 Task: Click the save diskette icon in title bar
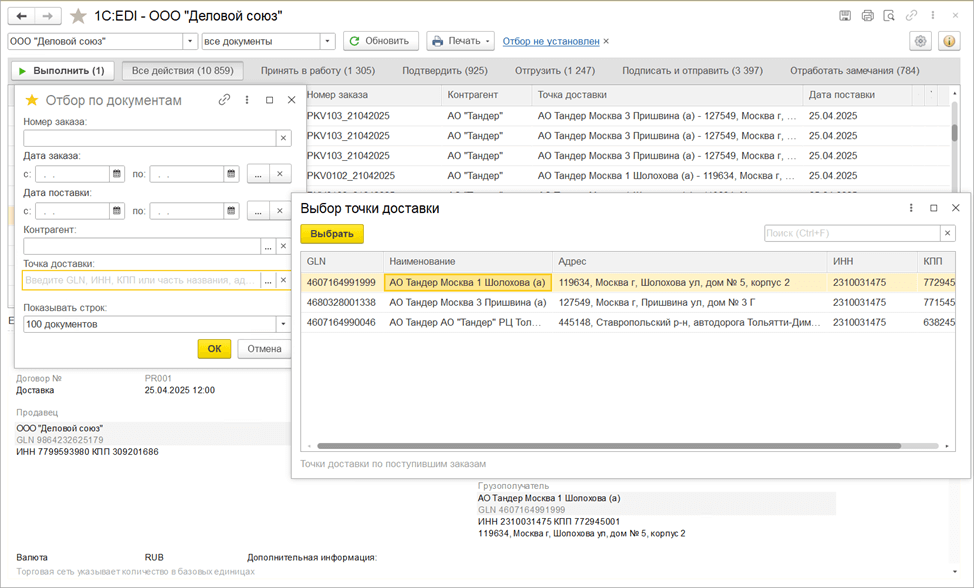pyautogui.click(x=845, y=16)
